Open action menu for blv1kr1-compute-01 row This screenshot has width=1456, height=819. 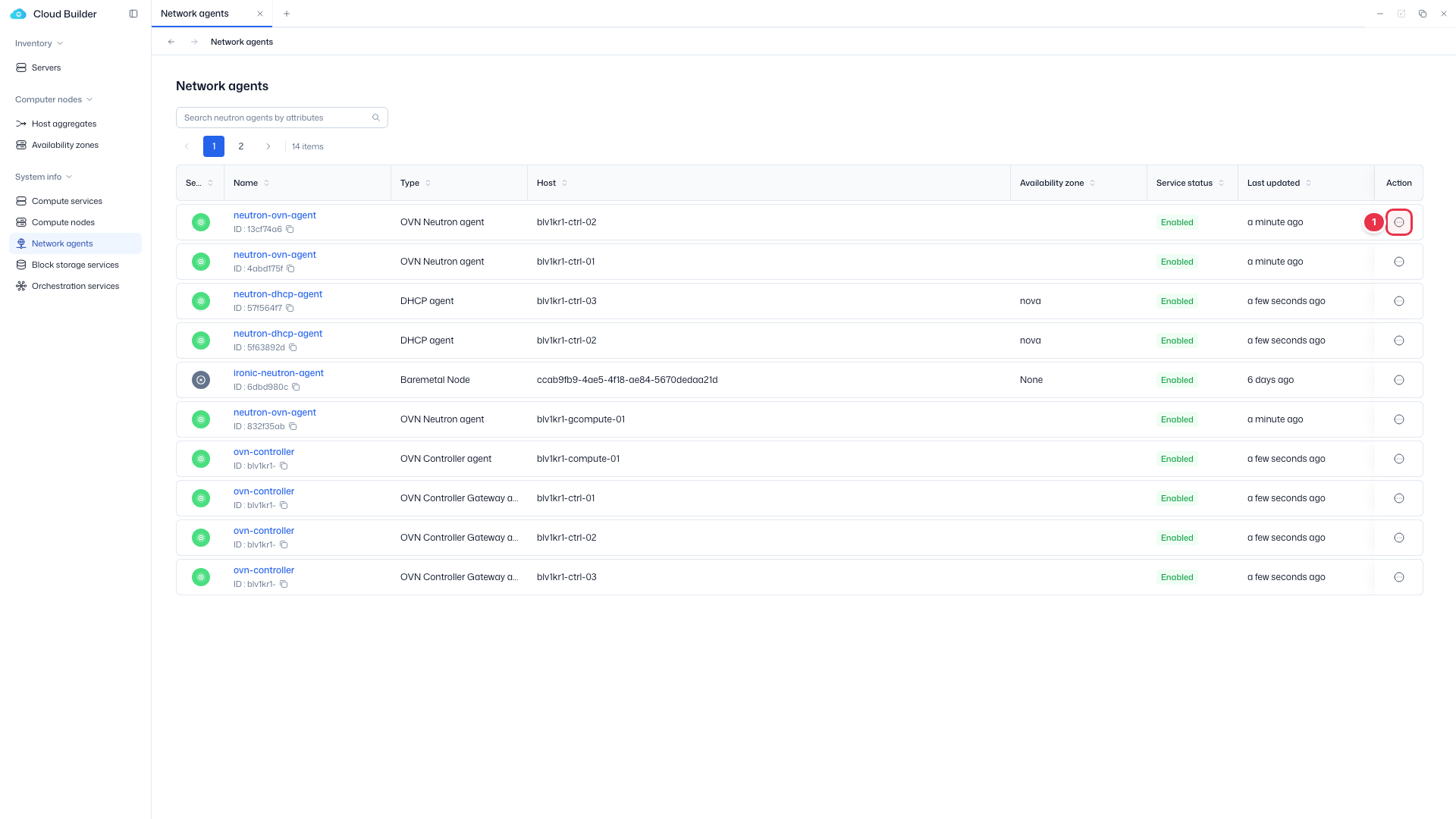[x=1399, y=459]
